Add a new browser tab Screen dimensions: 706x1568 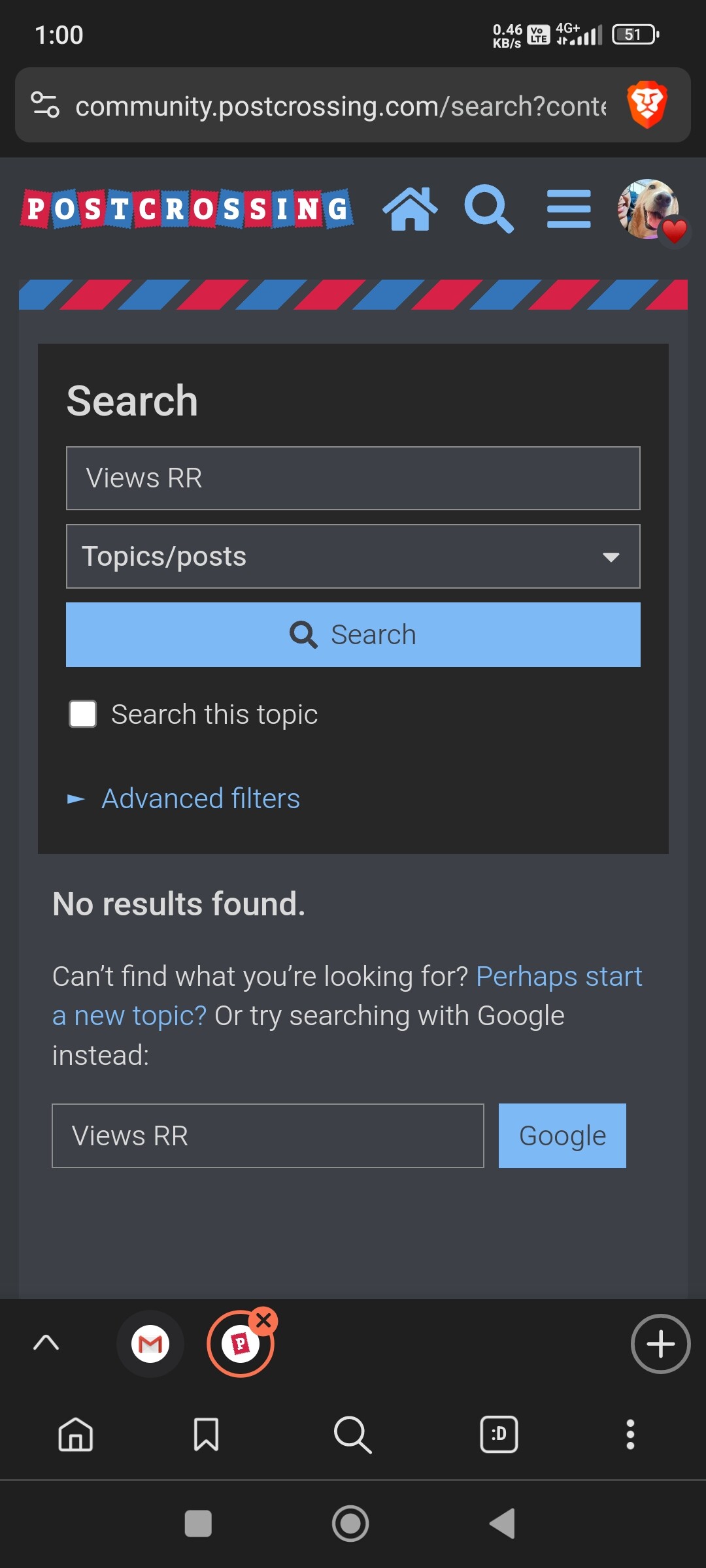click(660, 1344)
